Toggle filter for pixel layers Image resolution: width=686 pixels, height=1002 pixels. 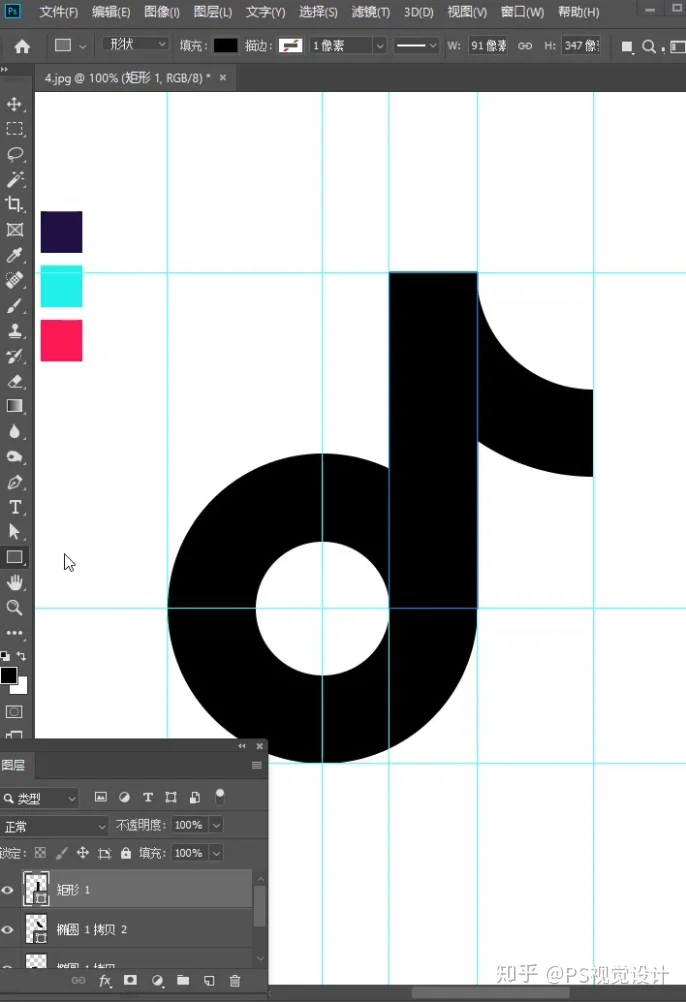[101, 797]
